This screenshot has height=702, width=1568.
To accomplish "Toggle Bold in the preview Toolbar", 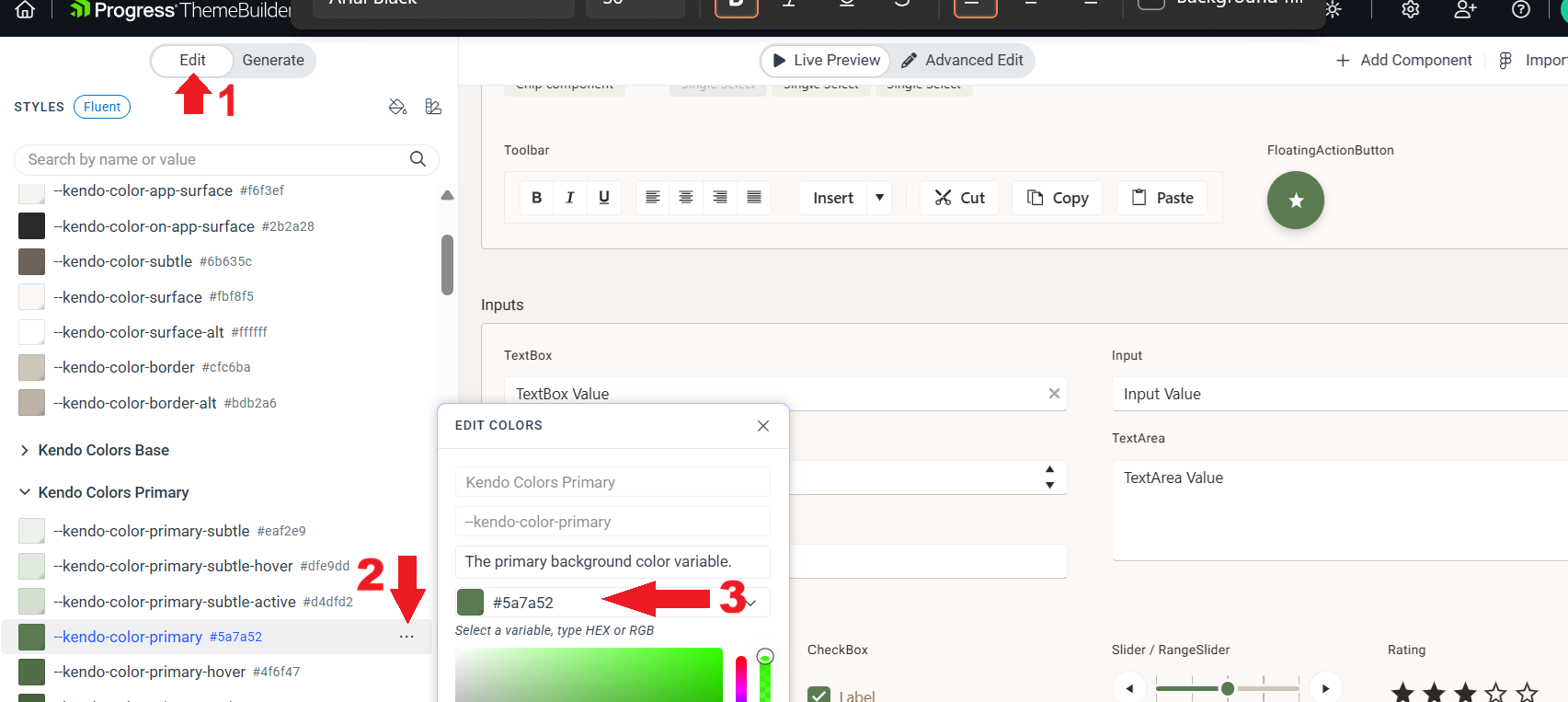I will coord(537,198).
